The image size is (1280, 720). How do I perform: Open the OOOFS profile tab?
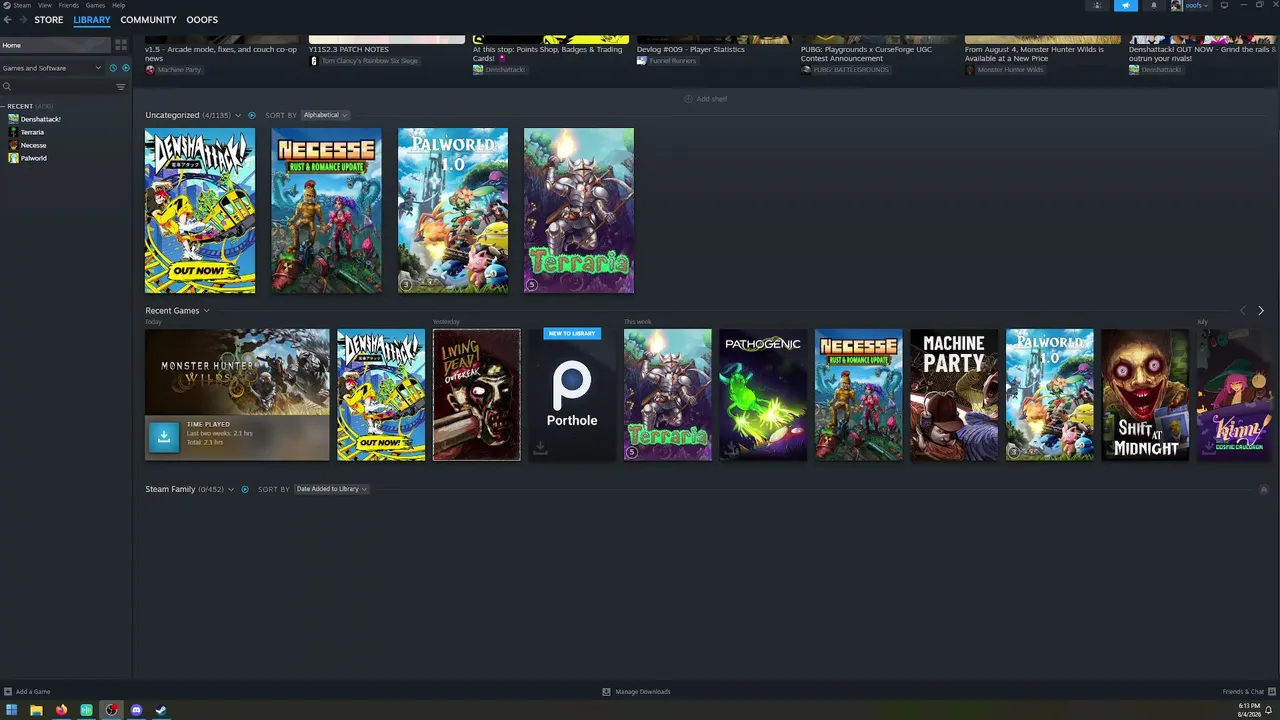(x=202, y=20)
